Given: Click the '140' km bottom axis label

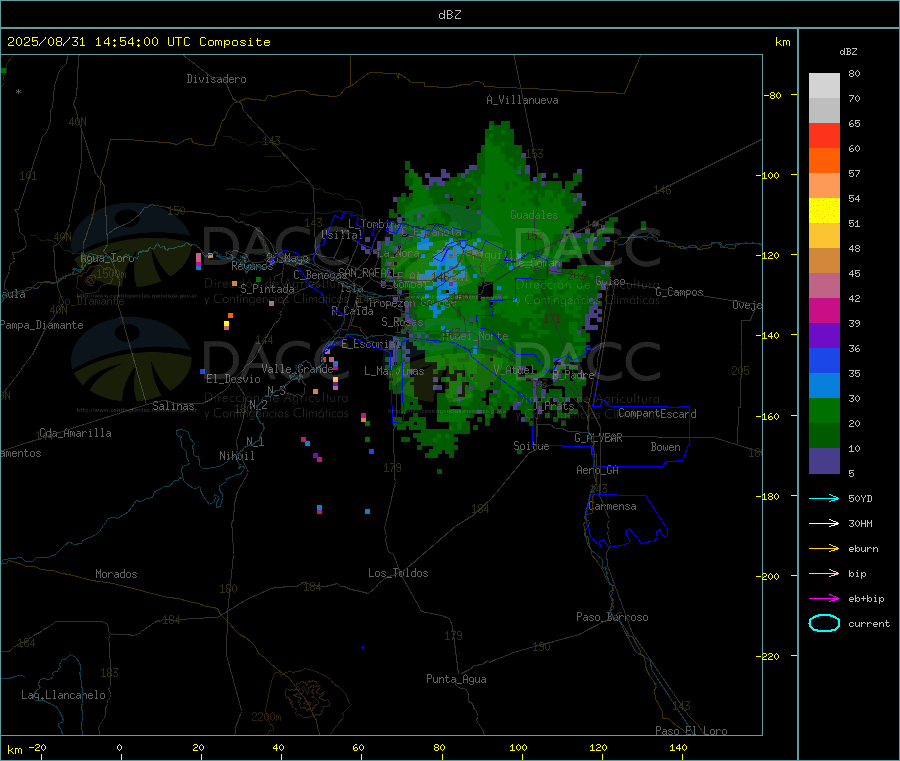Looking at the screenshot, I should pyautogui.click(x=678, y=747).
